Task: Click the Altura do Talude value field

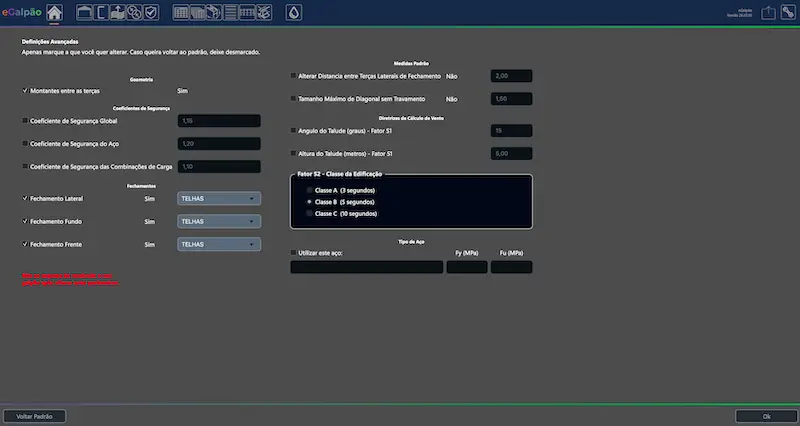Action: point(511,154)
